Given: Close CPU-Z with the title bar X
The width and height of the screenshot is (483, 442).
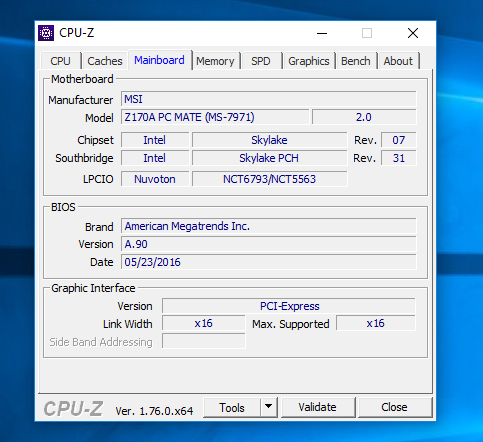Looking at the screenshot, I should (413, 33).
